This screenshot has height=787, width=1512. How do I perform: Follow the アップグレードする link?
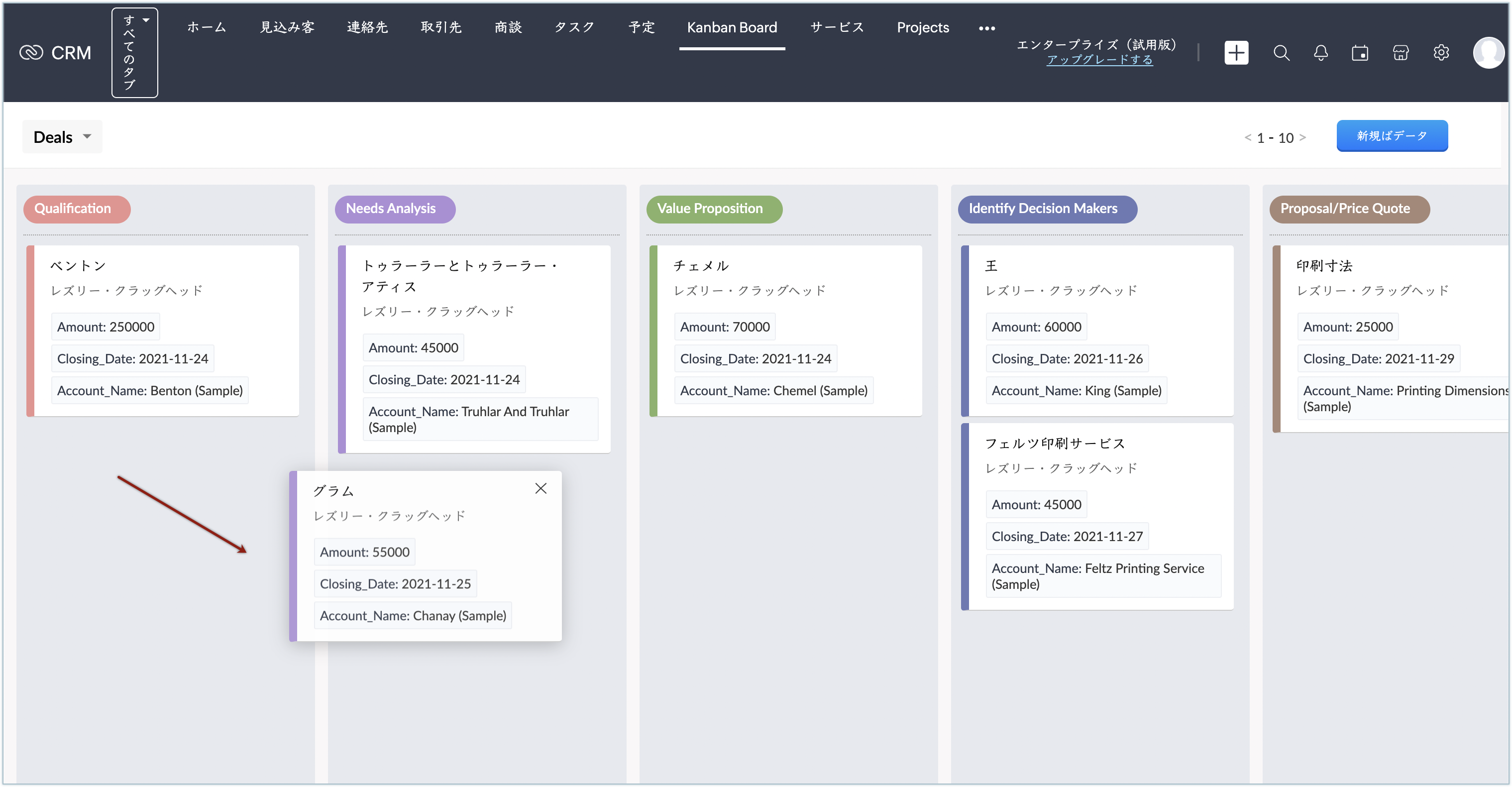1099,60
